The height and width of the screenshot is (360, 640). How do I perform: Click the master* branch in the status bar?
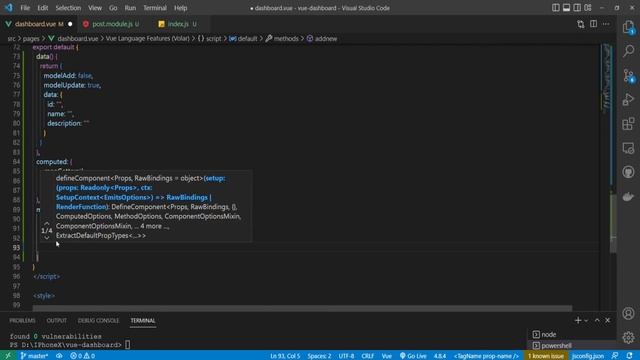34,356
